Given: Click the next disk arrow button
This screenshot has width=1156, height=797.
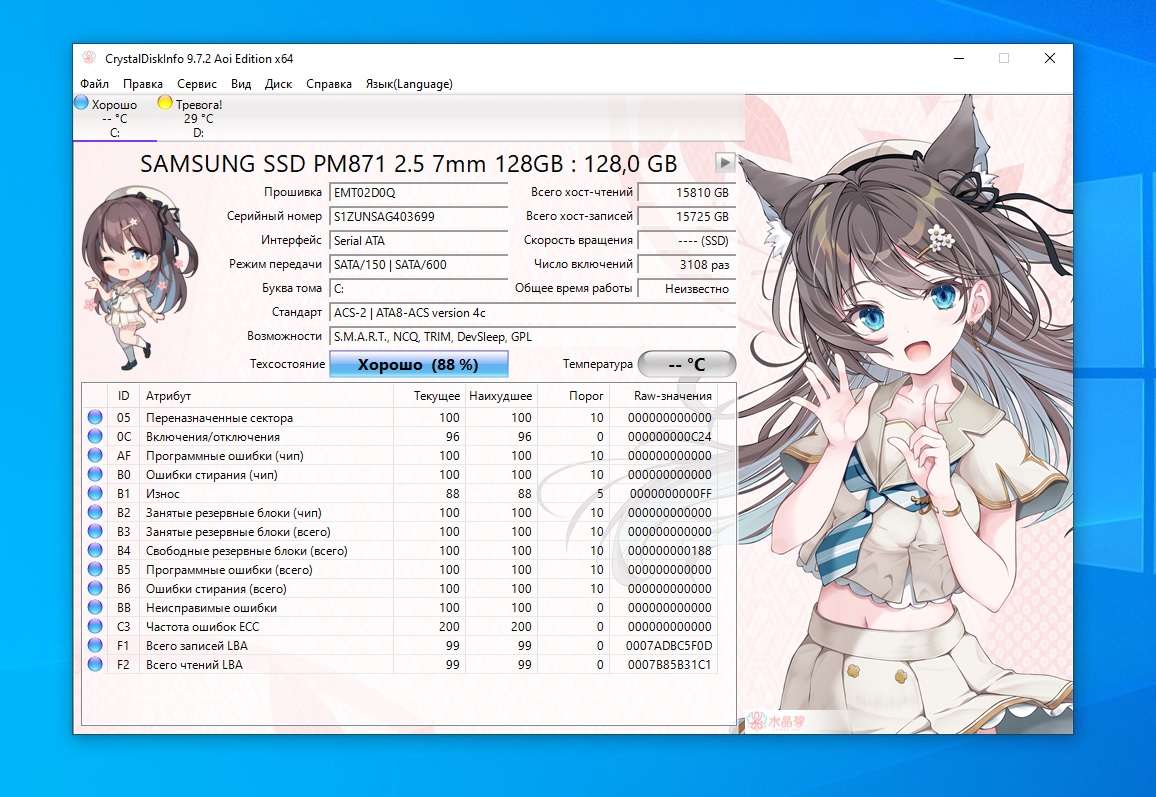Looking at the screenshot, I should [x=726, y=162].
